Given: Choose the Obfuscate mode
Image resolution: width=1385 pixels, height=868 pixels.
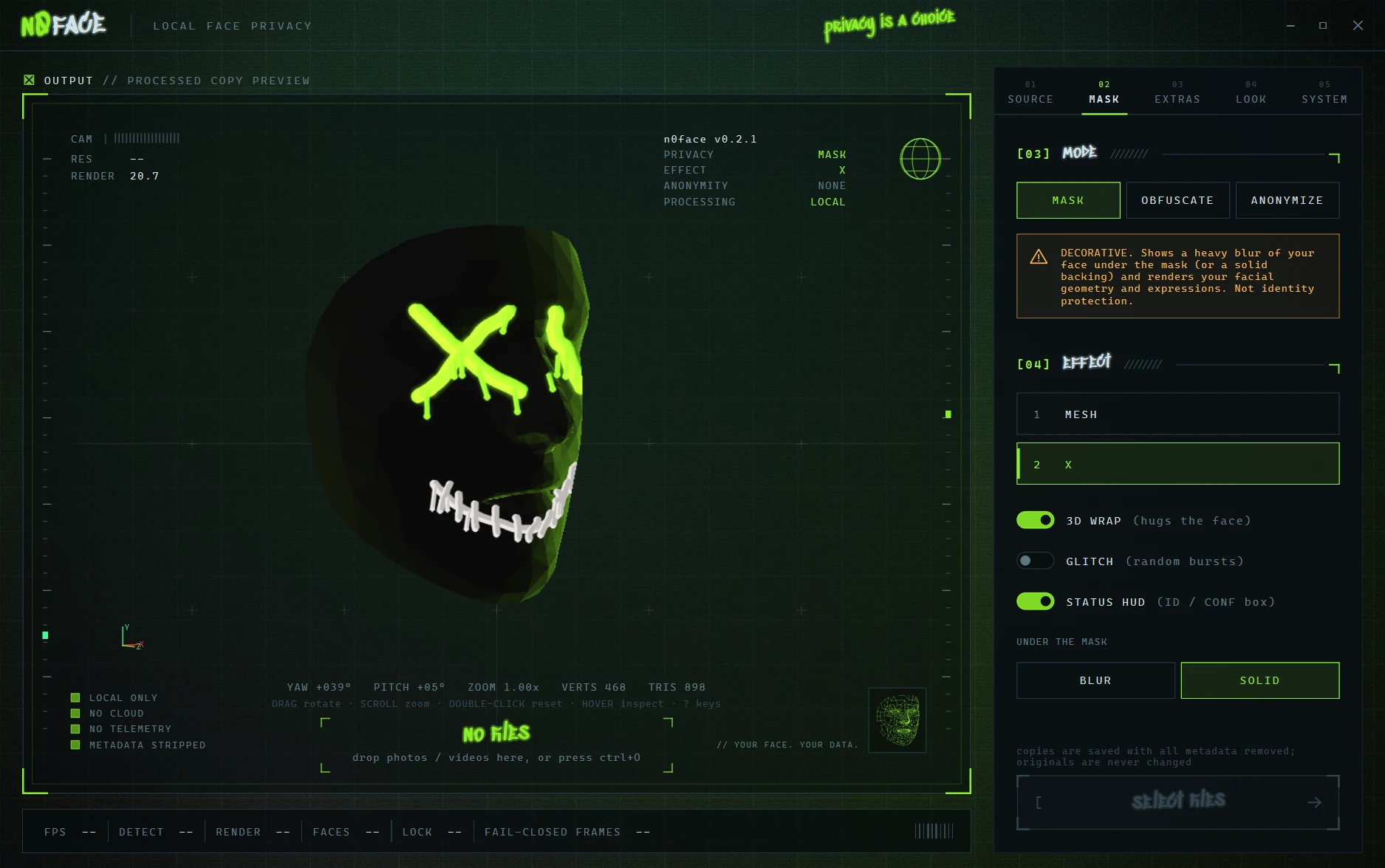Looking at the screenshot, I should tap(1177, 200).
